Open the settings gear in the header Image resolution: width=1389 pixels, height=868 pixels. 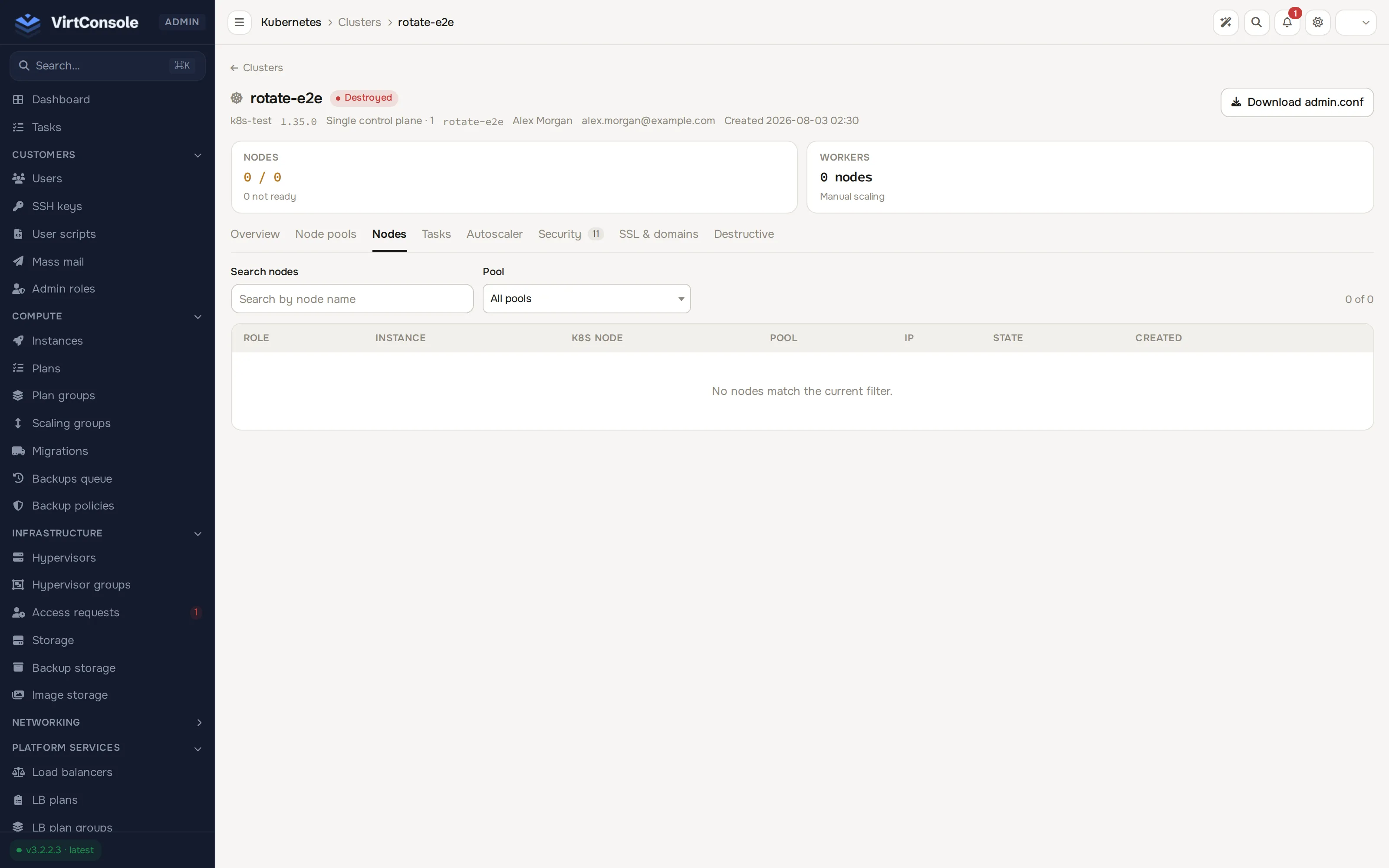click(x=1318, y=23)
